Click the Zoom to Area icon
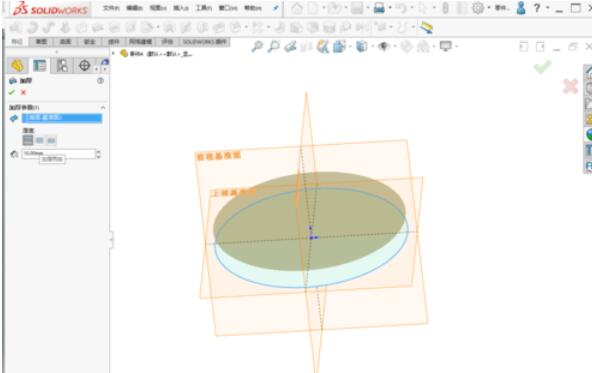 tap(274, 46)
